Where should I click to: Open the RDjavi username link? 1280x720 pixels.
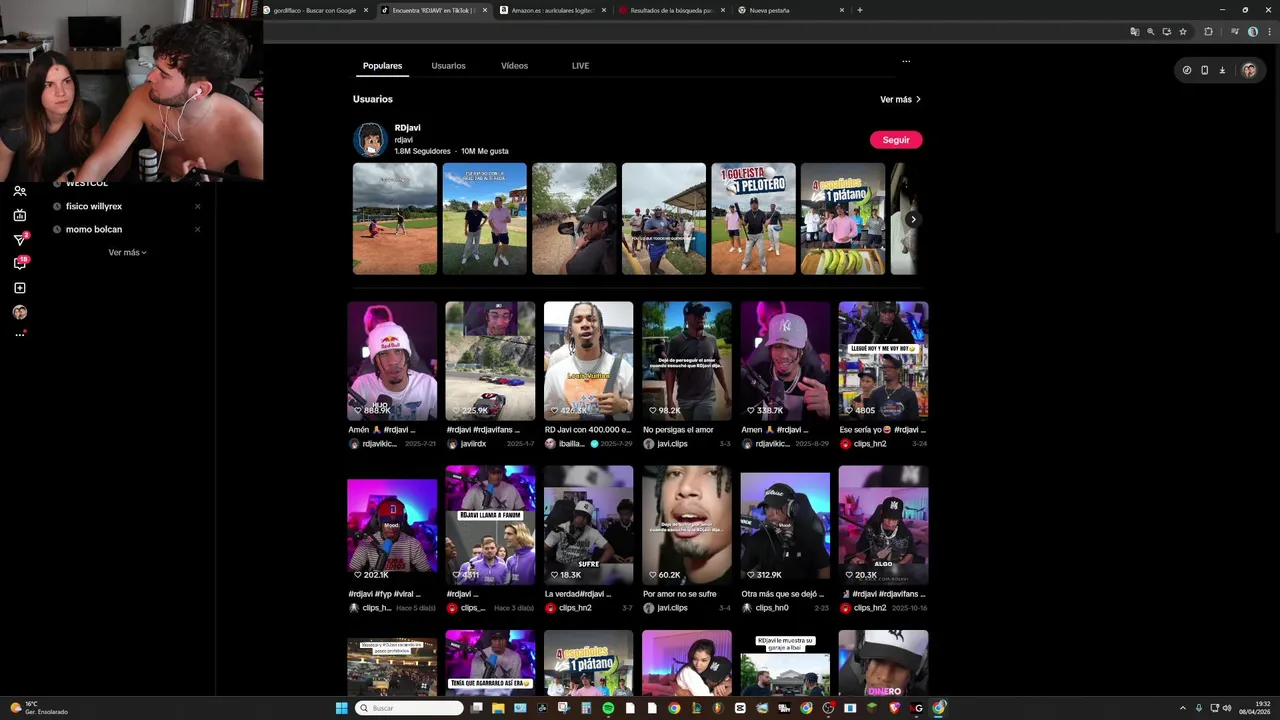pyautogui.click(x=407, y=128)
